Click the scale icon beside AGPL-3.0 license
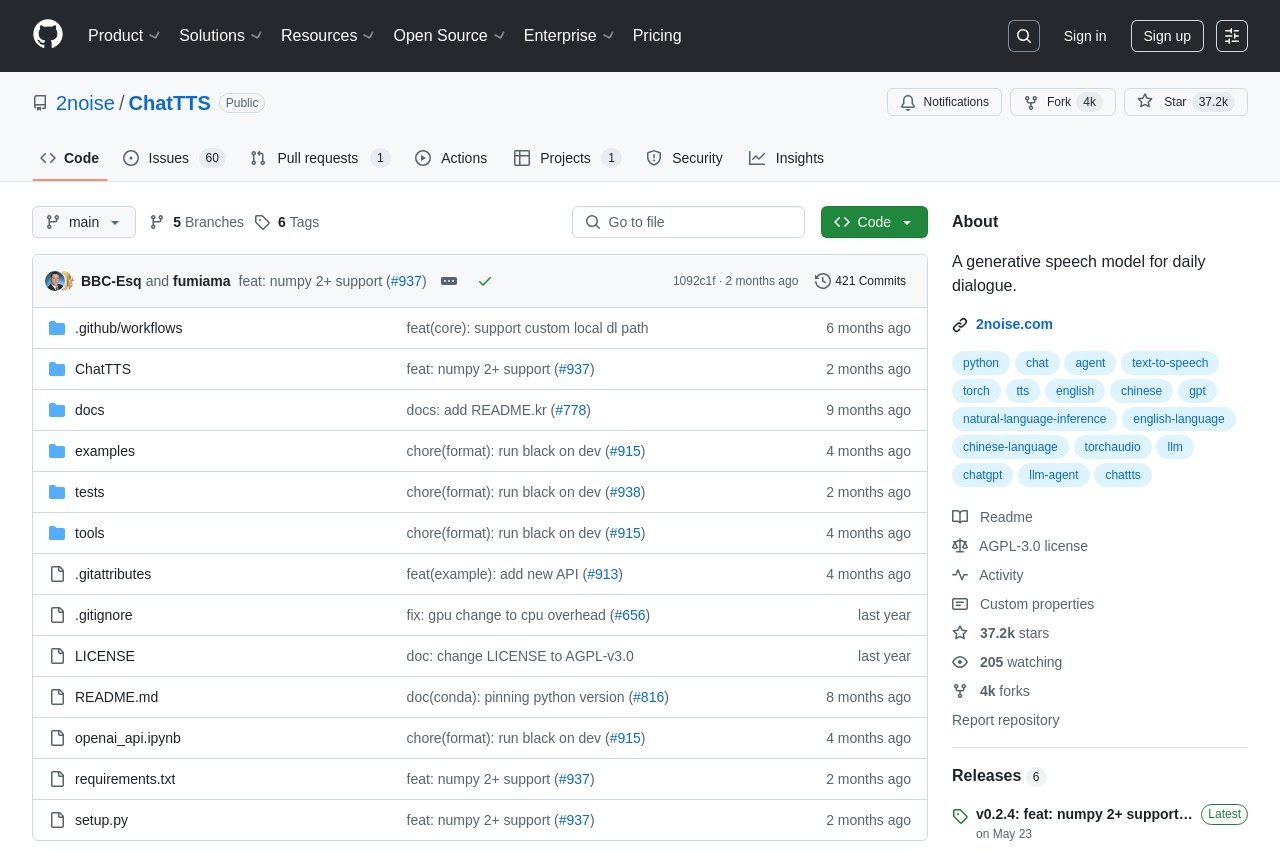Viewport: 1280px width, 853px height. point(960,546)
